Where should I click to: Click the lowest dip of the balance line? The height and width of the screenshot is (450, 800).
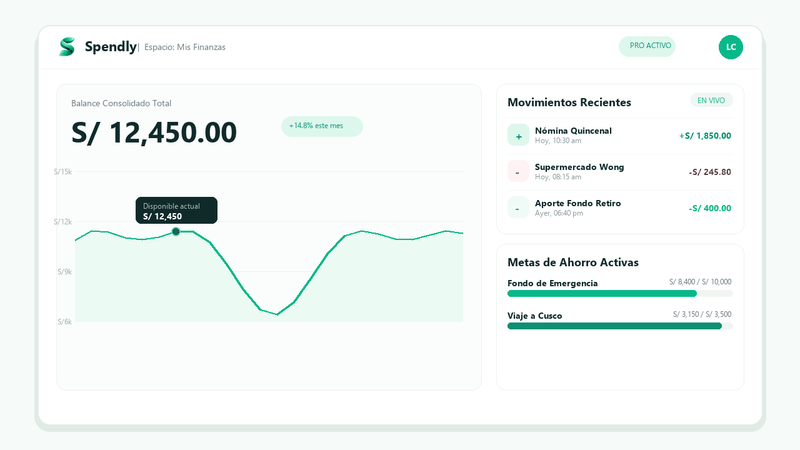(x=277, y=314)
